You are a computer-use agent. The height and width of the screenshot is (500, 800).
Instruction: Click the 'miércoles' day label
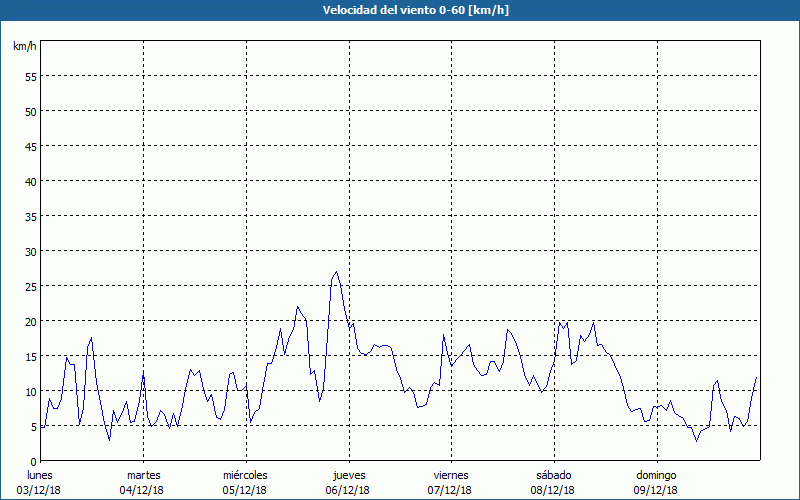tap(245, 475)
